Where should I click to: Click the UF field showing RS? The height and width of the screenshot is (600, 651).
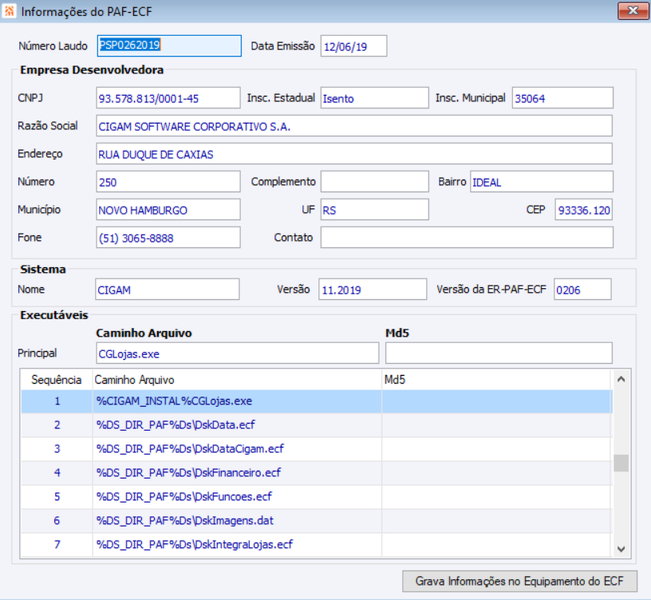click(x=374, y=209)
